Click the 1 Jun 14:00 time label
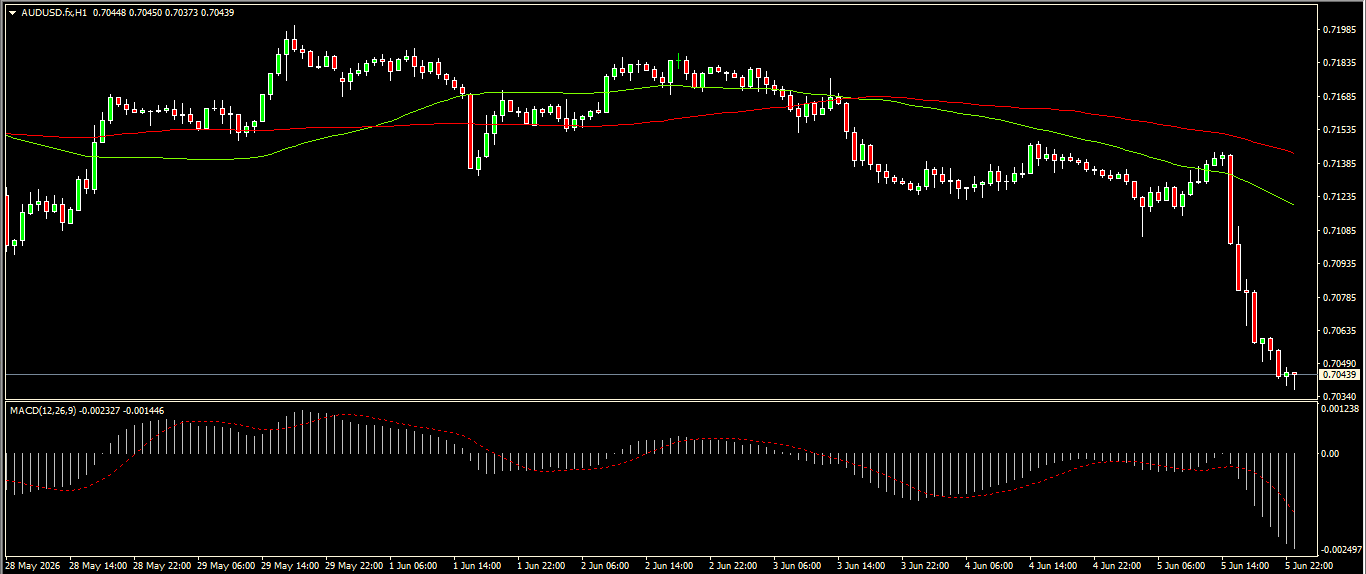Screen dimensions: 1366x574 pyautogui.click(x=478, y=566)
